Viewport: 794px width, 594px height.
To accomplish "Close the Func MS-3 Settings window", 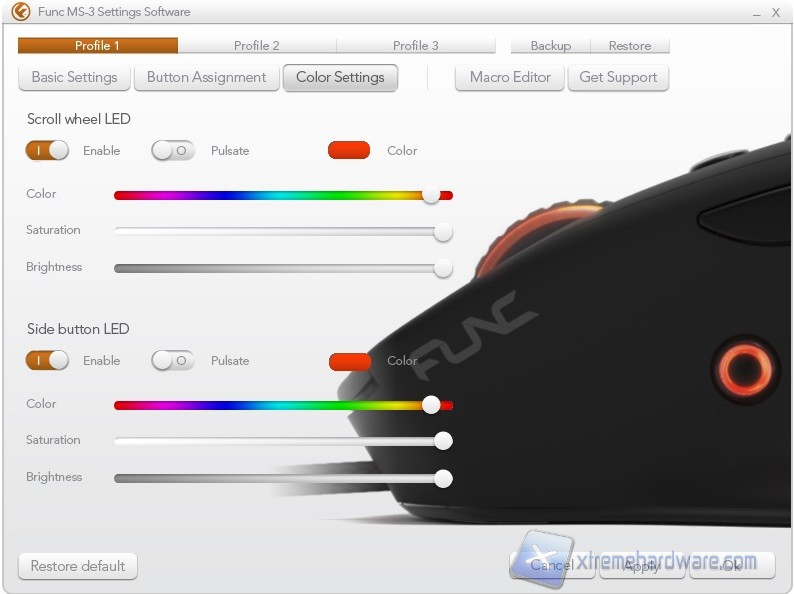I will coord(775,12).
